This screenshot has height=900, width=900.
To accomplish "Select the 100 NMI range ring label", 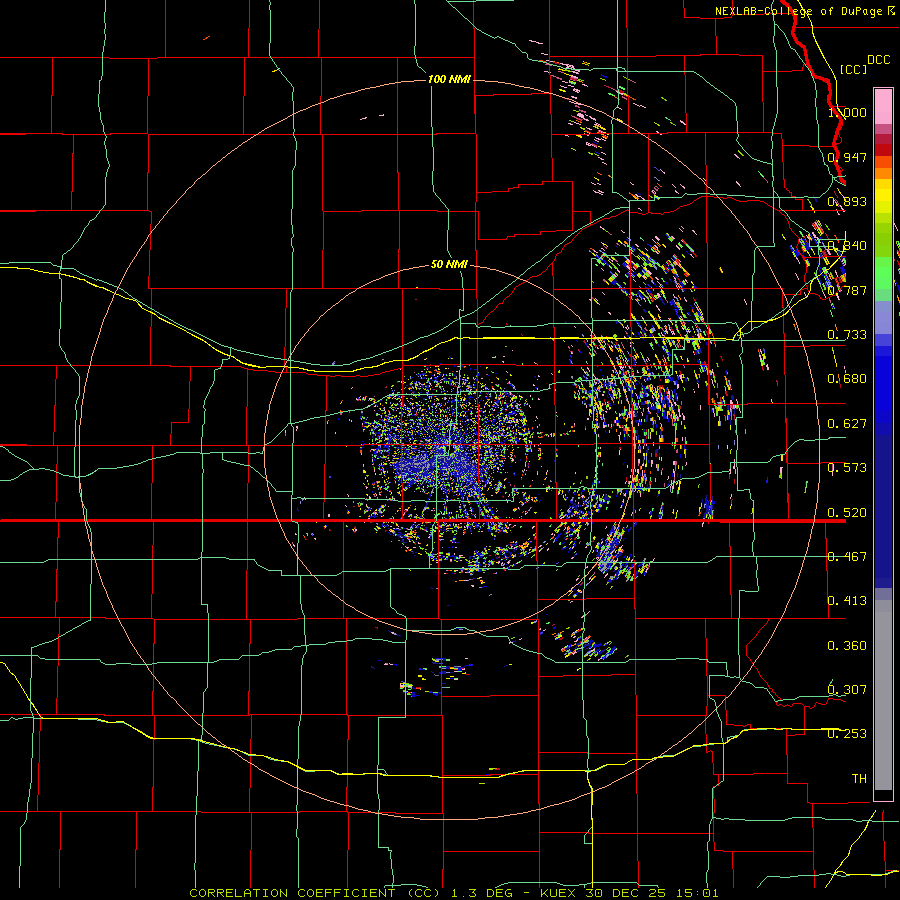I will 449,79.
